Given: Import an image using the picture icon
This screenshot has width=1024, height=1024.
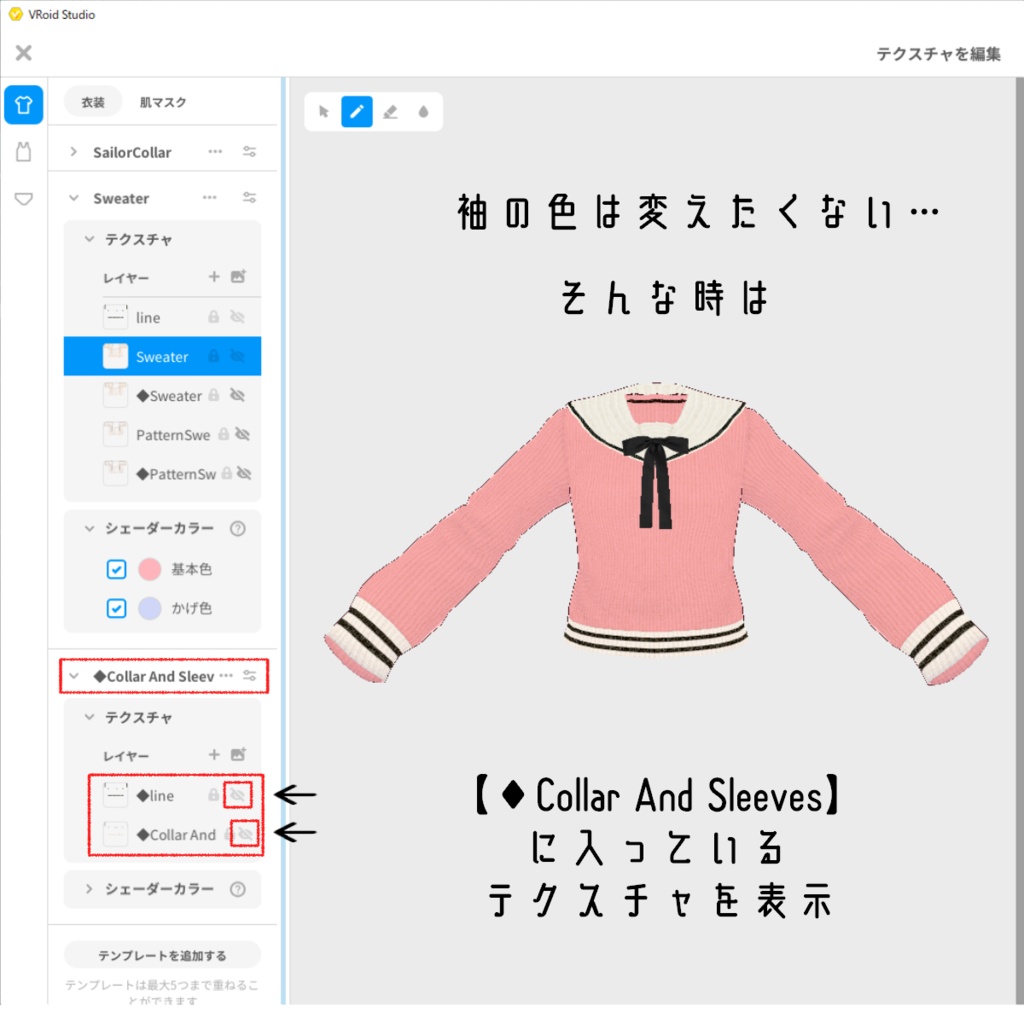Looking at the screenshot, I should [237, 278].
